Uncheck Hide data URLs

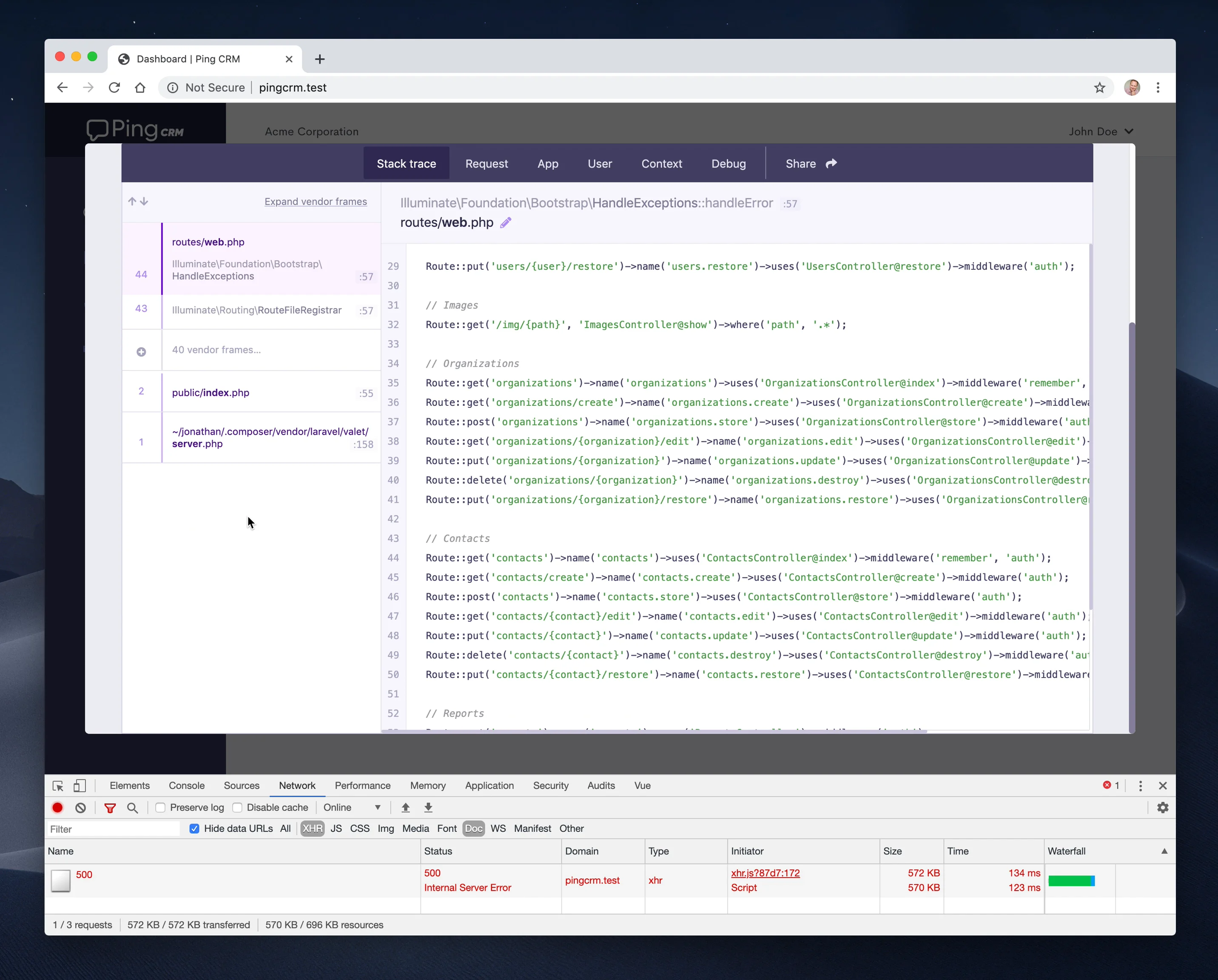(x=194, y=829)
